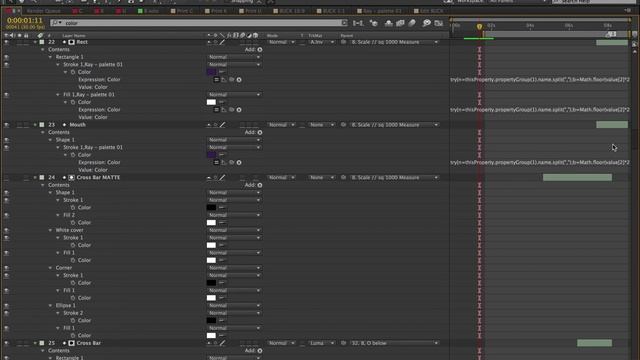Click the Color stopwatch under Cross Bar MATTE Fill 2

[x=73, y=223]
